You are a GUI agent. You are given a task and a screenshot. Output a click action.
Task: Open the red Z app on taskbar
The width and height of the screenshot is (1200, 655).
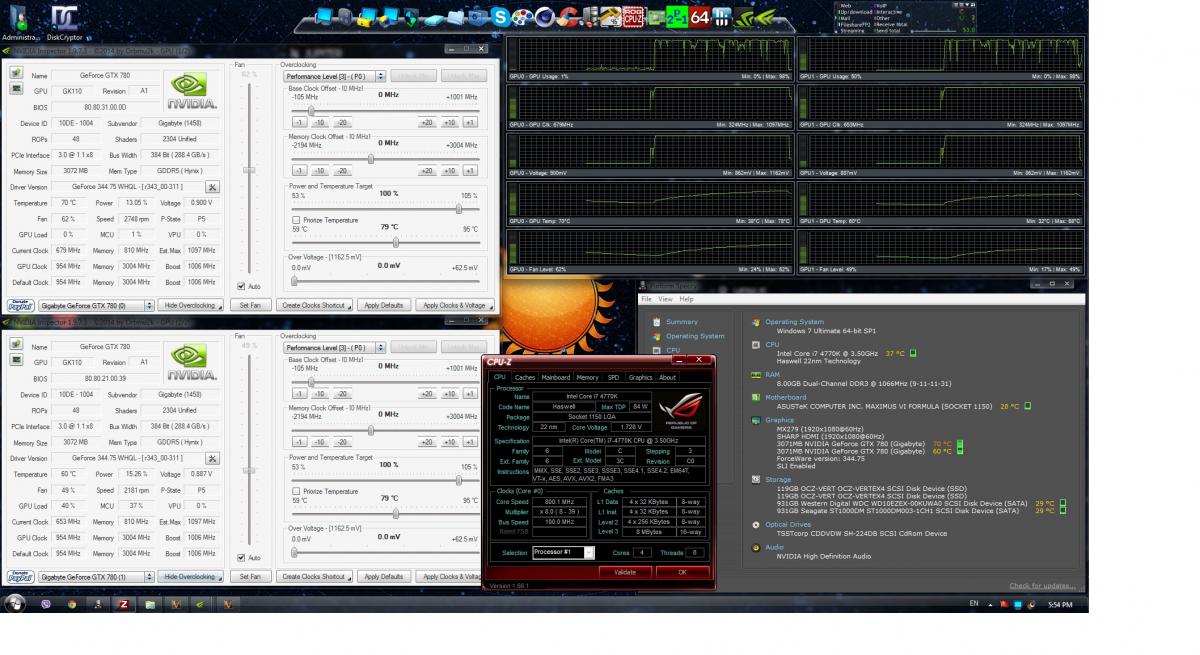(x=124, y=604)
